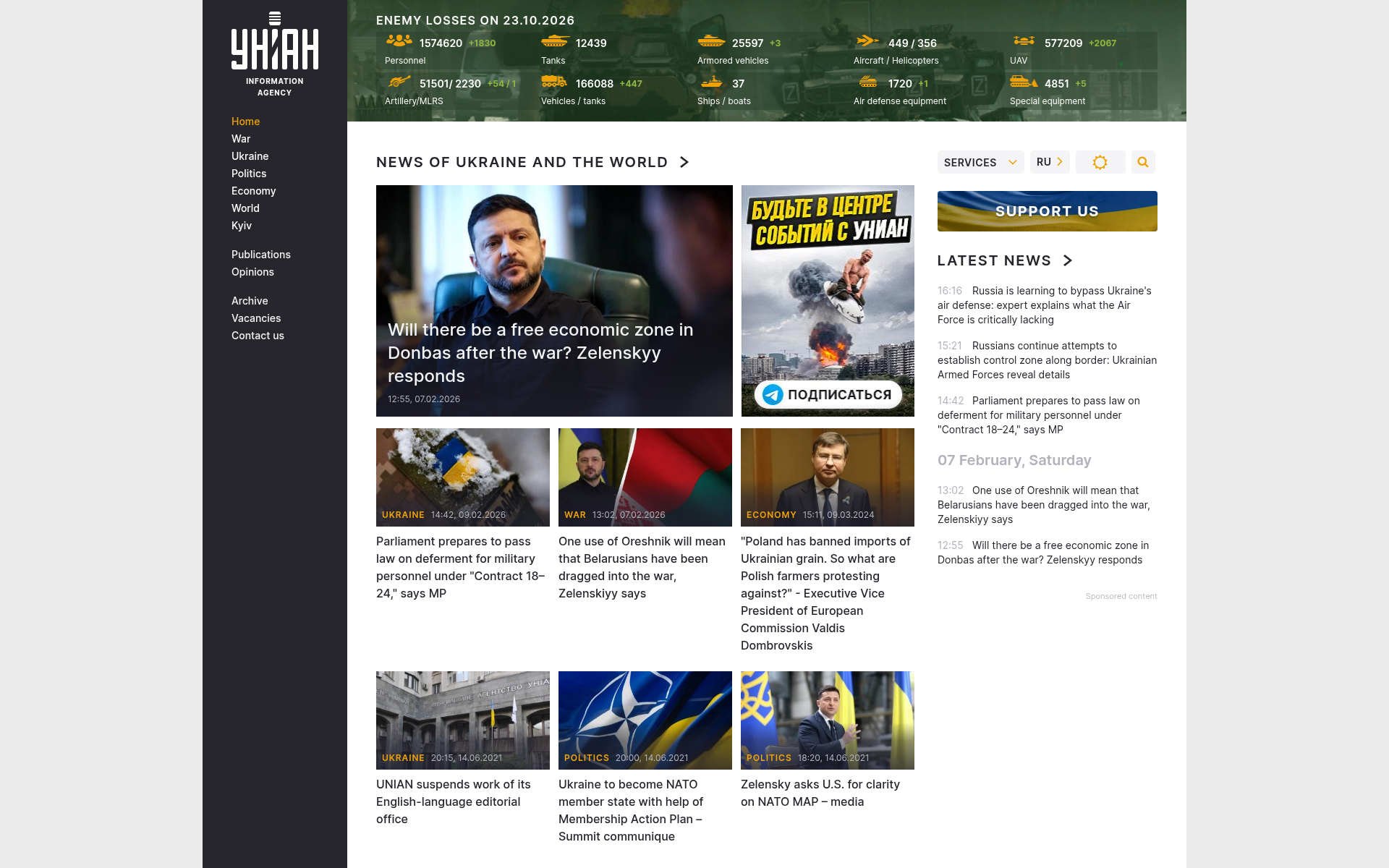This screenshot has width=1389, height=868.
Task: Click the Armored vehicles icon
Action: pyautogui.click(x=711, y=41)
